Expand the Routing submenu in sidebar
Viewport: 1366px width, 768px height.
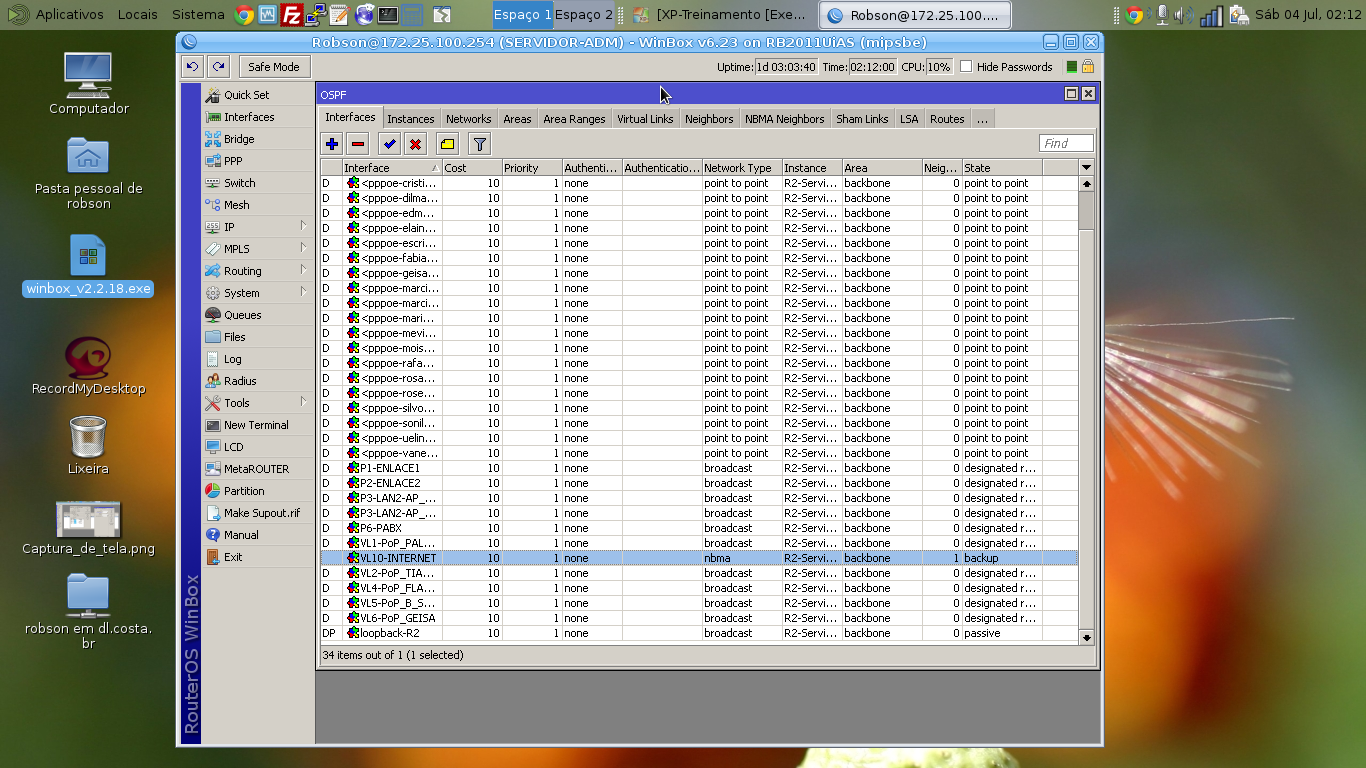click(x=258, y=271)
